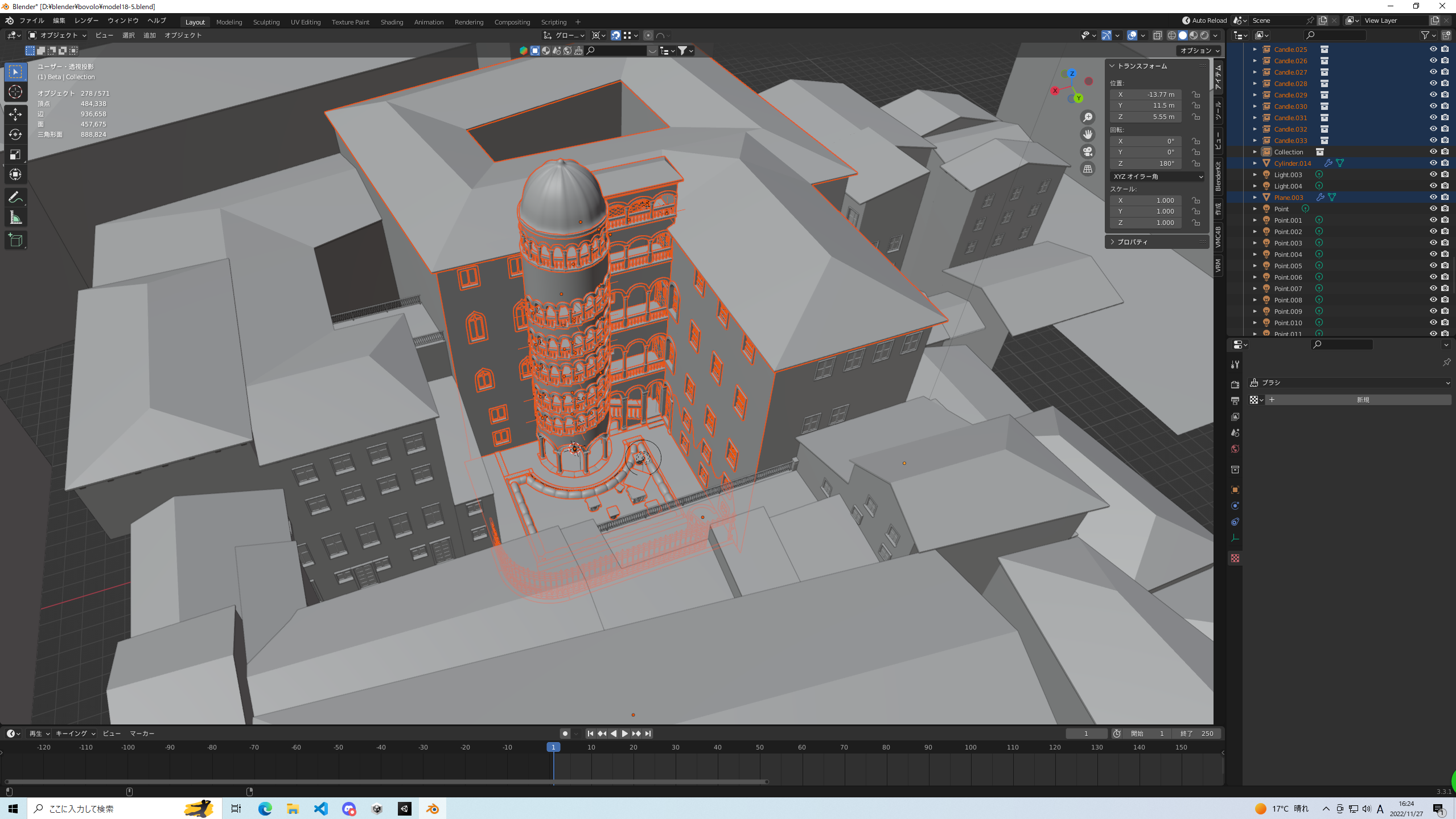This screenshot has height=819, width=1456.
Task: Toggle camera view in viewport
Action: click(1088, 151)
